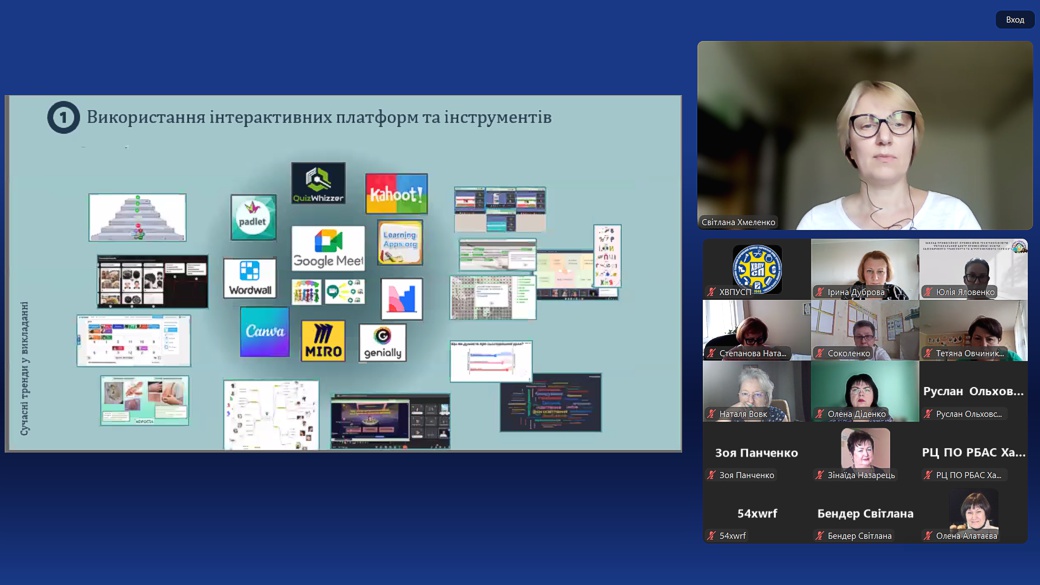The height and width of the screenshot is (585, 1040).
Task: Click muted mic icon beside Тетяна Овчинник...
Action: coord(929,354)
